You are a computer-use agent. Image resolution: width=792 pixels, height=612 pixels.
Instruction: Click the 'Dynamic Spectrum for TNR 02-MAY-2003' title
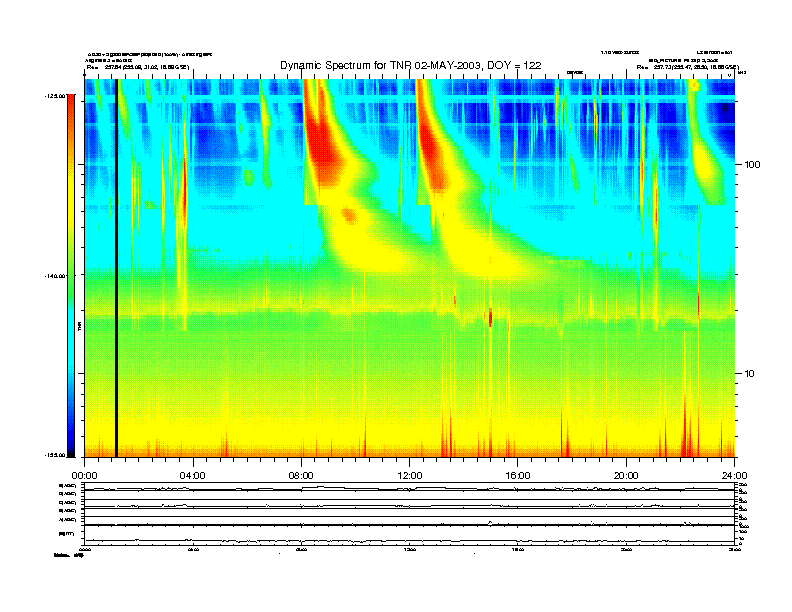point(411,65)
